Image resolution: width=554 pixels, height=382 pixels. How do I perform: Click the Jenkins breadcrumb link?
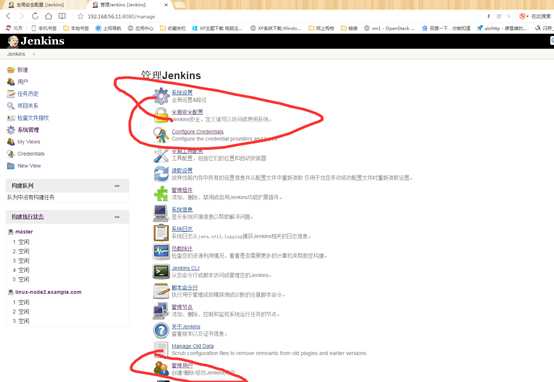tap(16, 54)
